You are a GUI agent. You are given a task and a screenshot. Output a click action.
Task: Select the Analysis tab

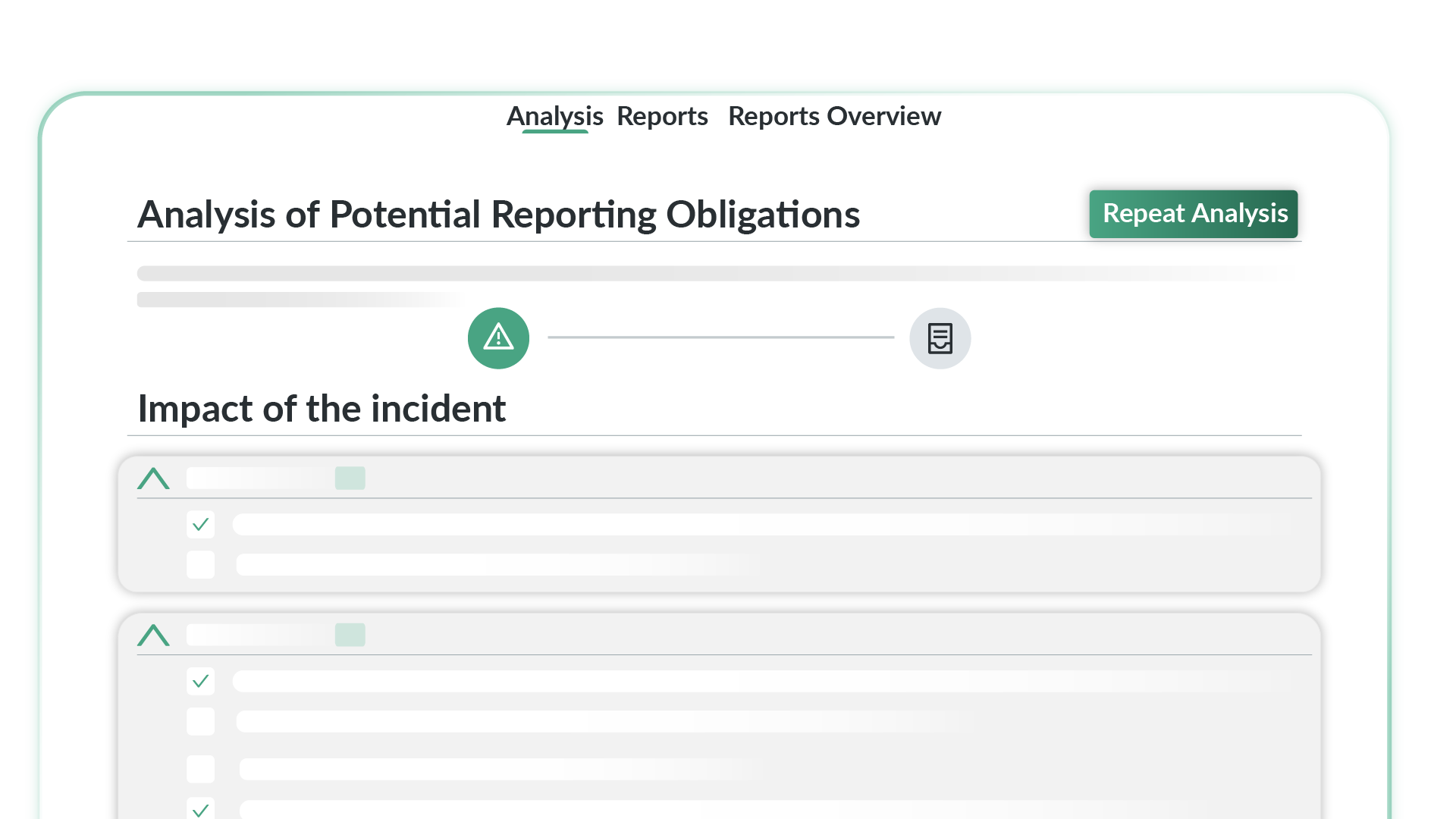(554, 116)
